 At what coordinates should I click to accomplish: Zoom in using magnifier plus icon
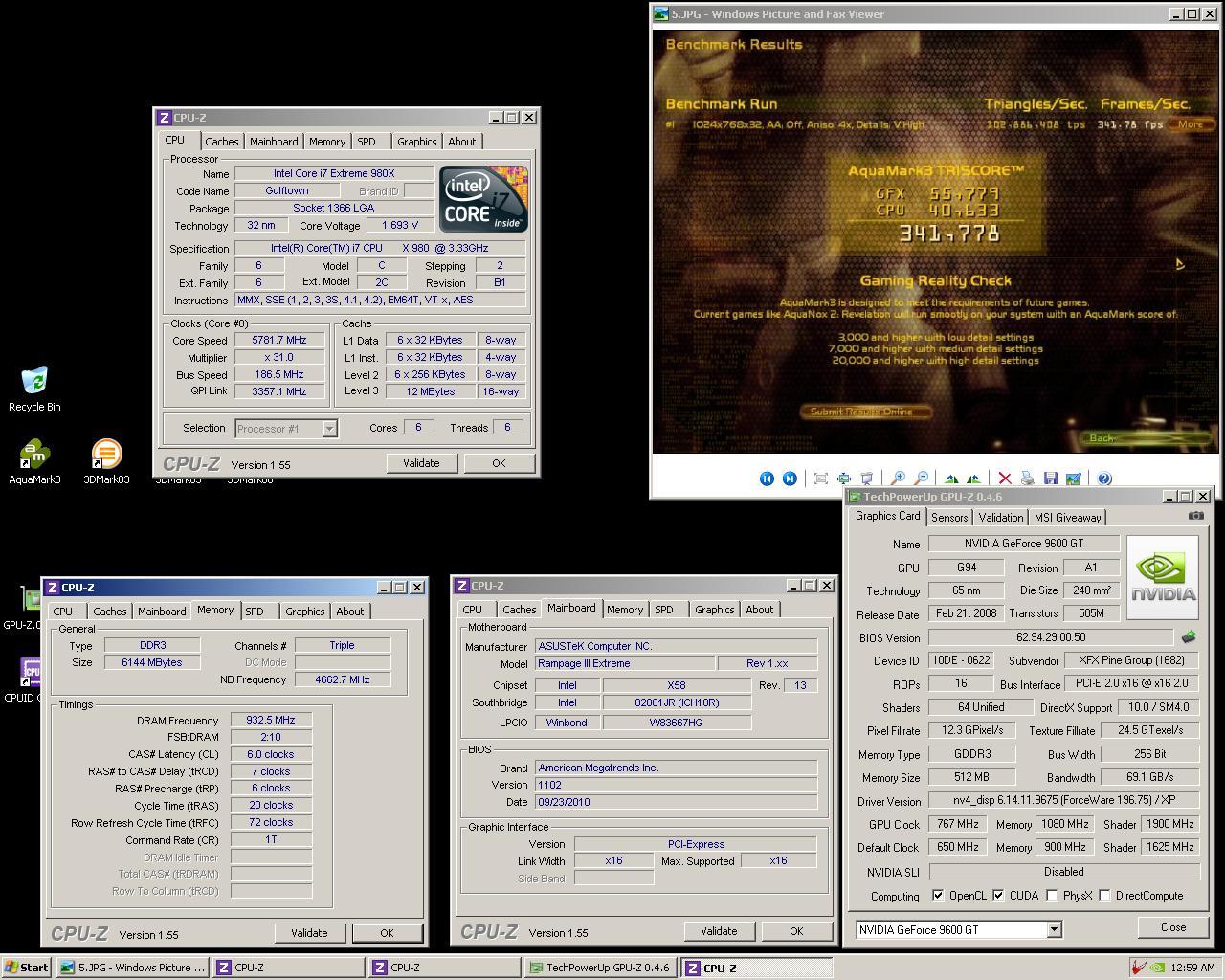click(x=898, y=479)
